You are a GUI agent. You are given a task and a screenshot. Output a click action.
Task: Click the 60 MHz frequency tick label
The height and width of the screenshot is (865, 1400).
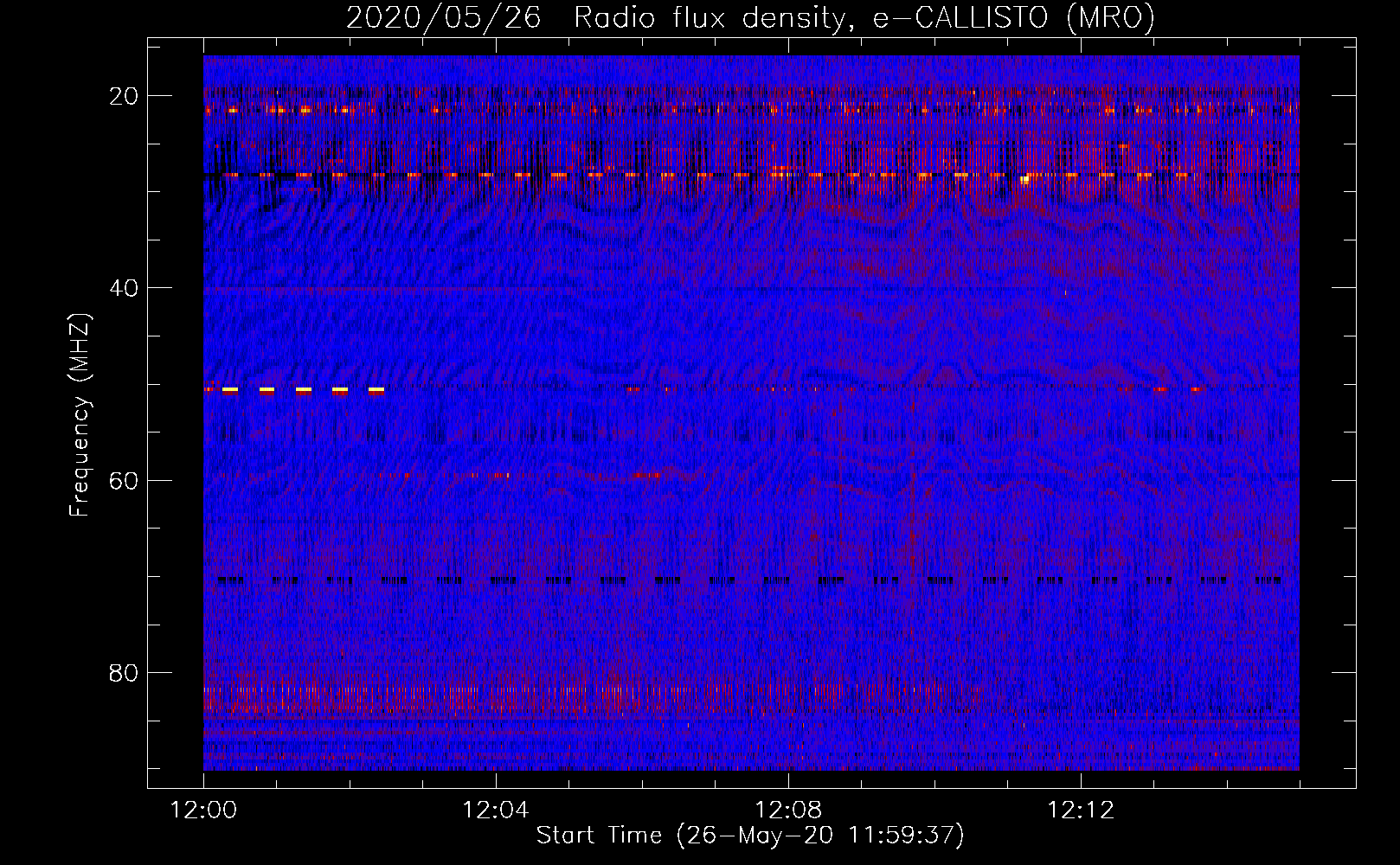pos(125,480)
